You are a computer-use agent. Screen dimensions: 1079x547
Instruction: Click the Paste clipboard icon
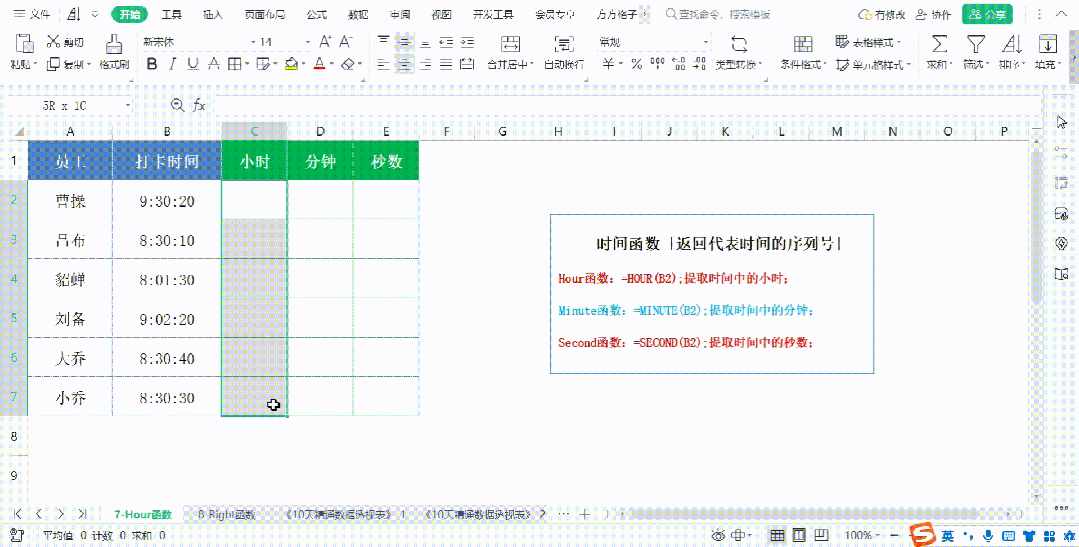pos(25,43)
